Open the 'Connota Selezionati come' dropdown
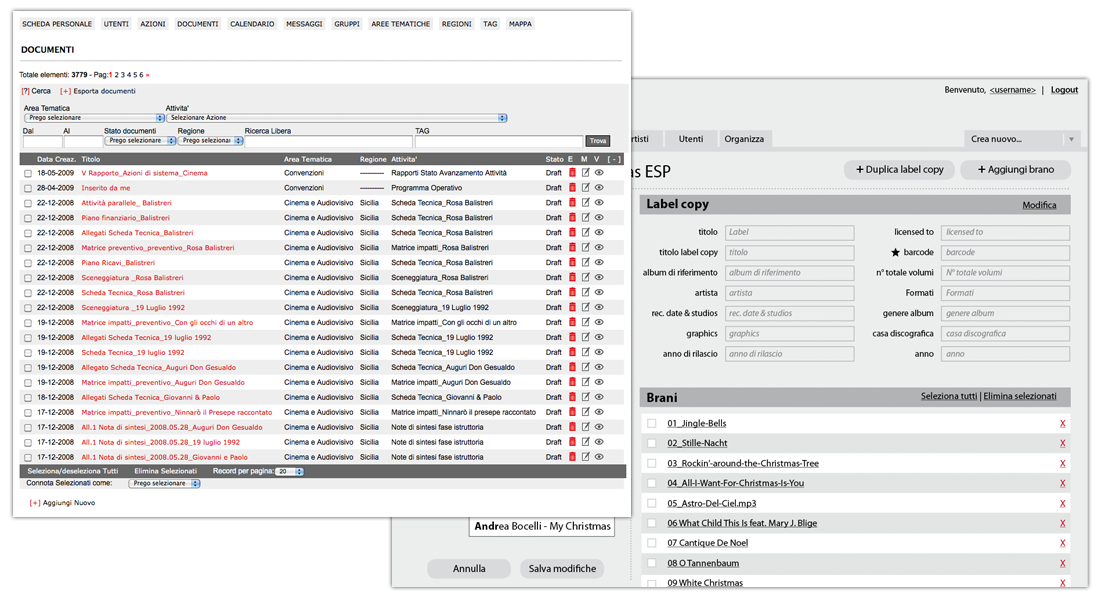1100x600 pixels. pyautogui.click(x=165, y=484)
